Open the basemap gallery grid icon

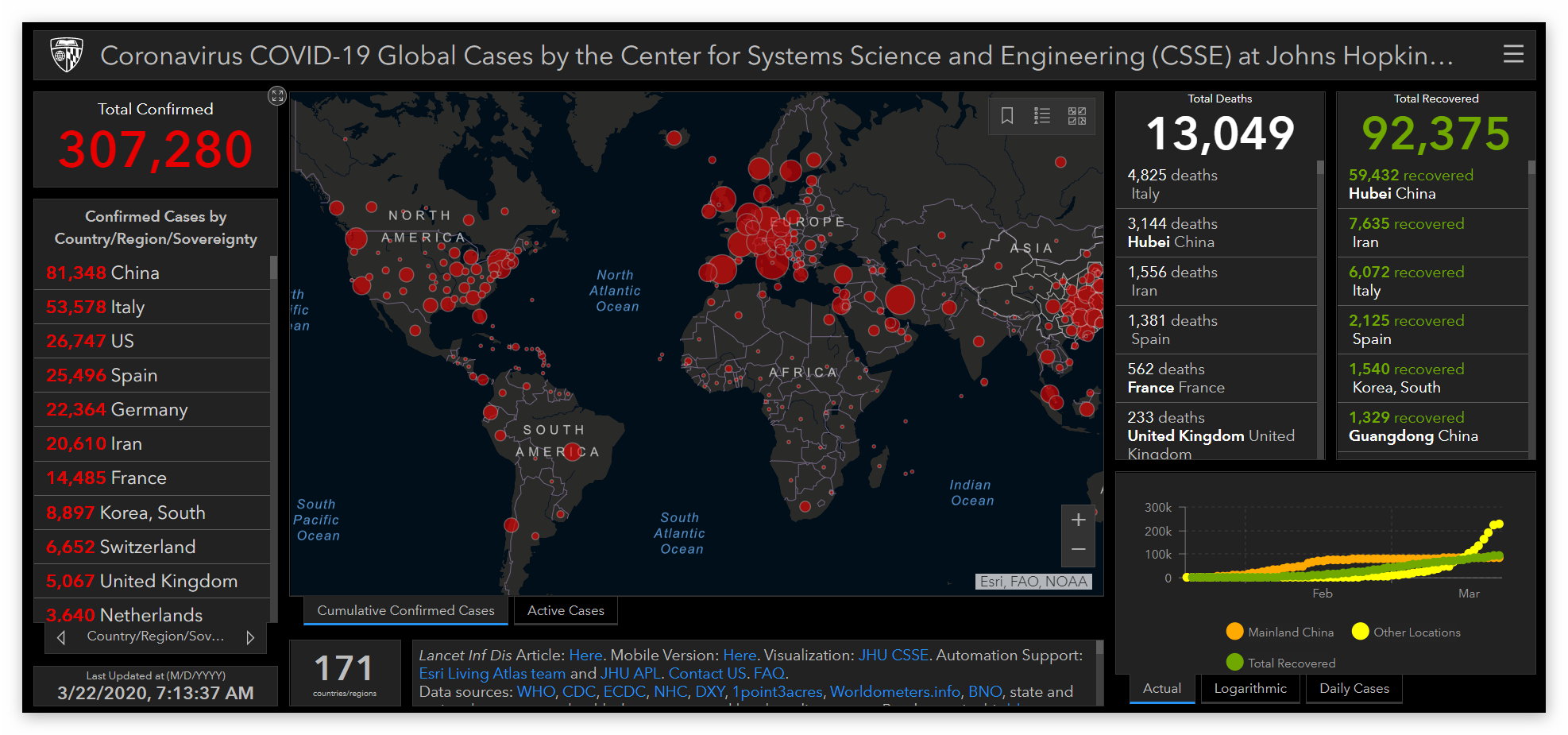[1077, 116]
